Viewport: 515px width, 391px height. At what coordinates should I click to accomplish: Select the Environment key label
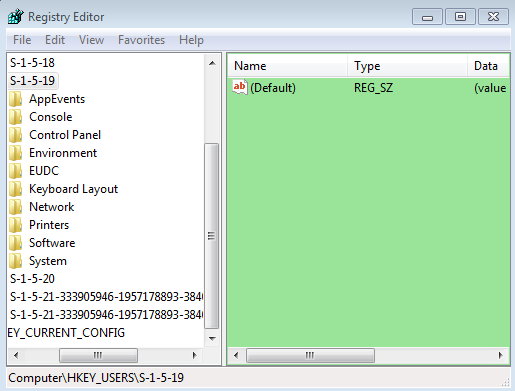[63, 153]
